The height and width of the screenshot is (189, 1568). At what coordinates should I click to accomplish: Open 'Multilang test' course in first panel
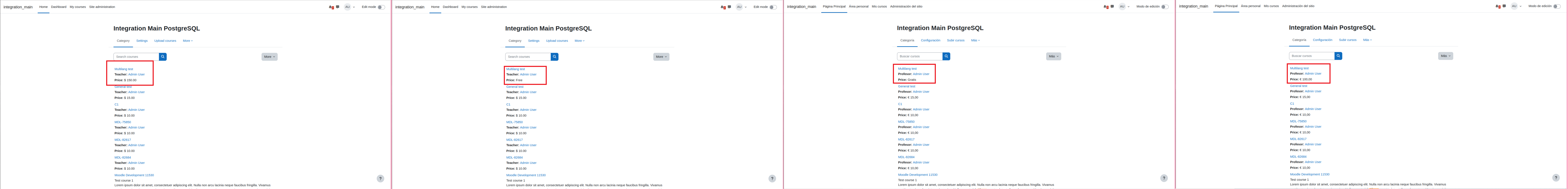tap(124, 69)
